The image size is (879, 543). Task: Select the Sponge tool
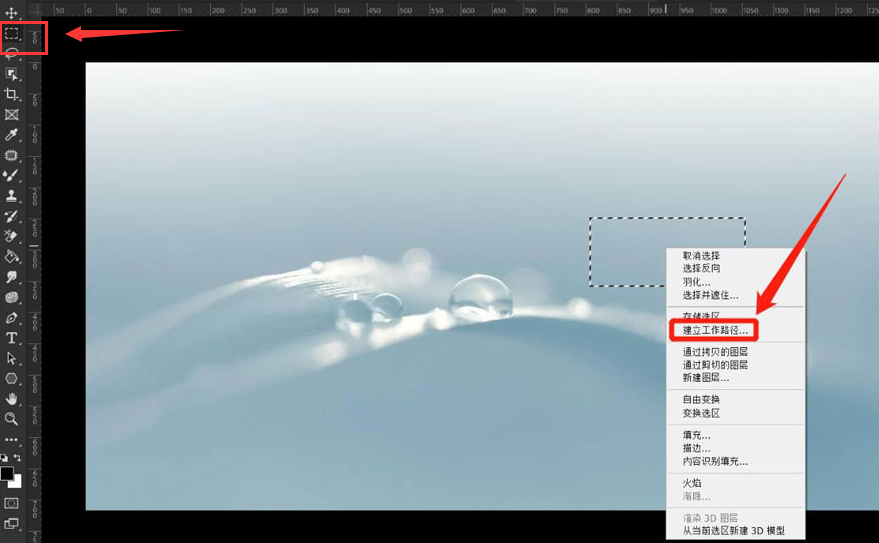(x=11, y=297)
